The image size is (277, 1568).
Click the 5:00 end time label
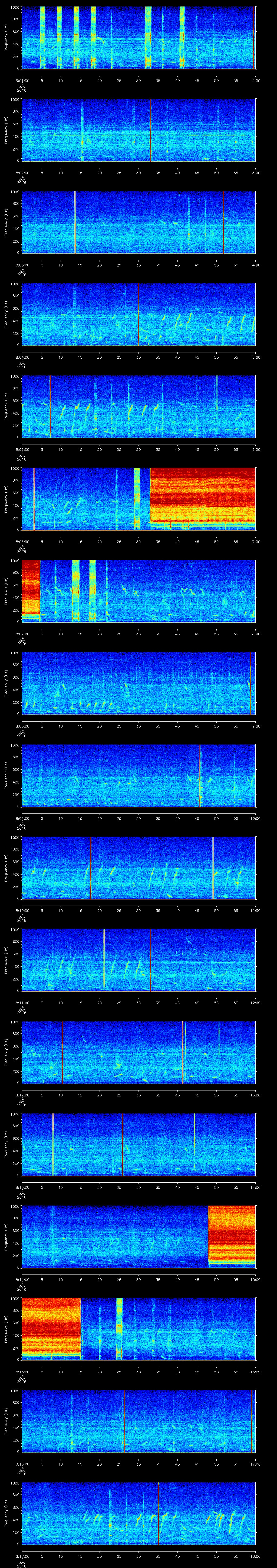(256, 357)
